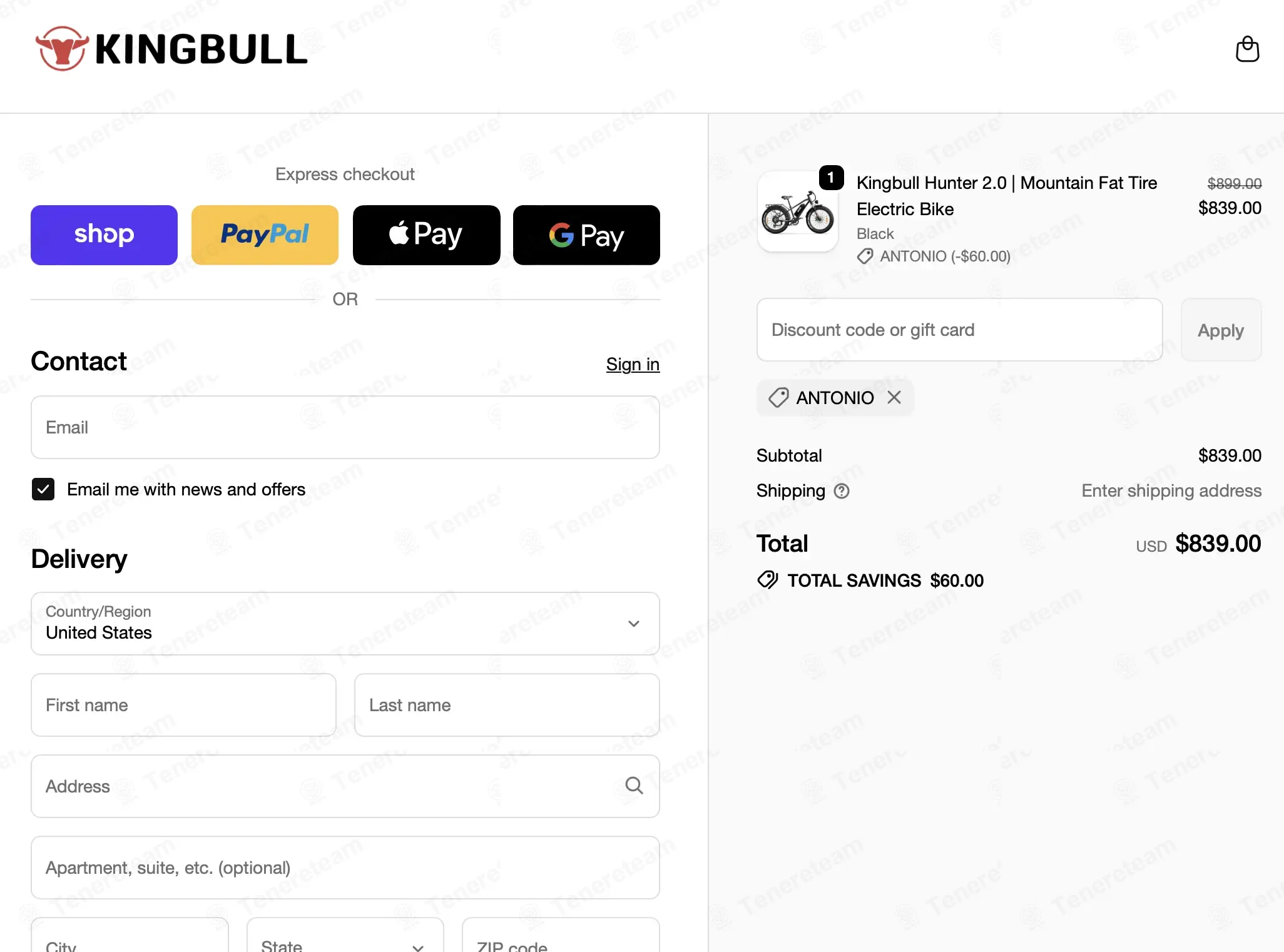Click the Apply discount button

[1221, 330]
